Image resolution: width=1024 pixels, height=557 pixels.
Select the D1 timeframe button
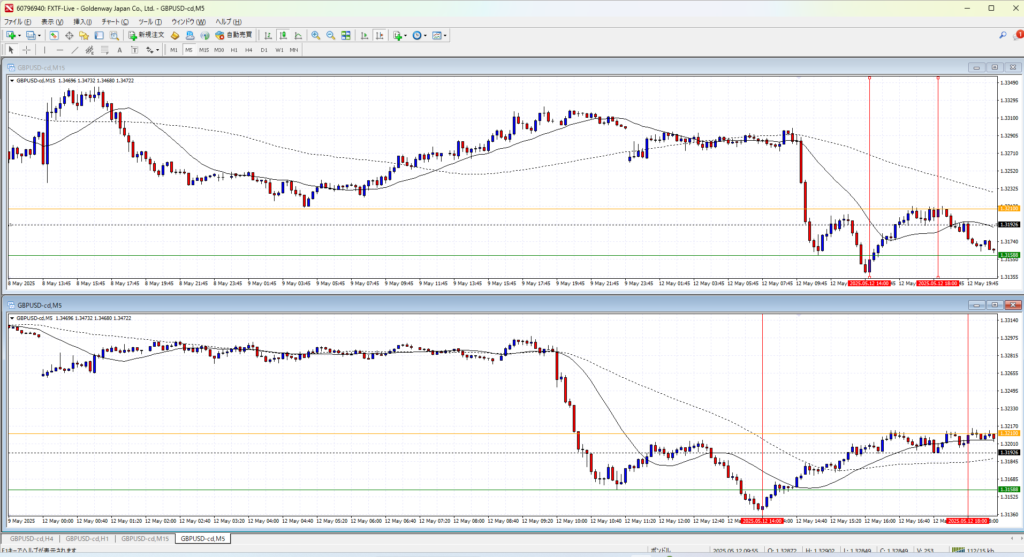pos(264,49)
